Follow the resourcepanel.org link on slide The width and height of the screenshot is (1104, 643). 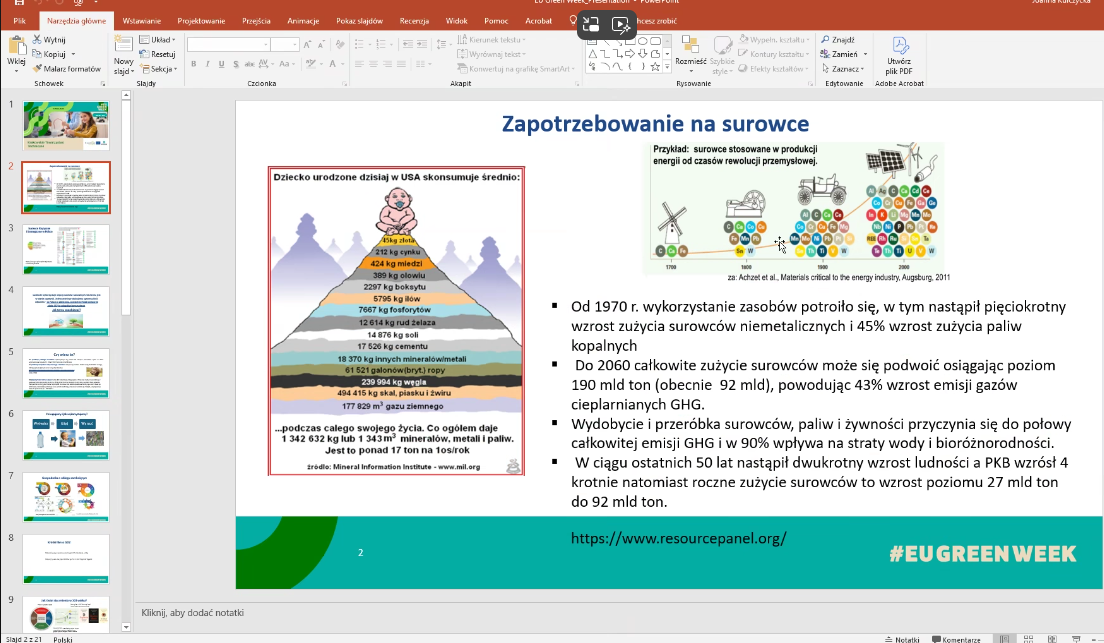pyautogui.click(x=679, y=538)
